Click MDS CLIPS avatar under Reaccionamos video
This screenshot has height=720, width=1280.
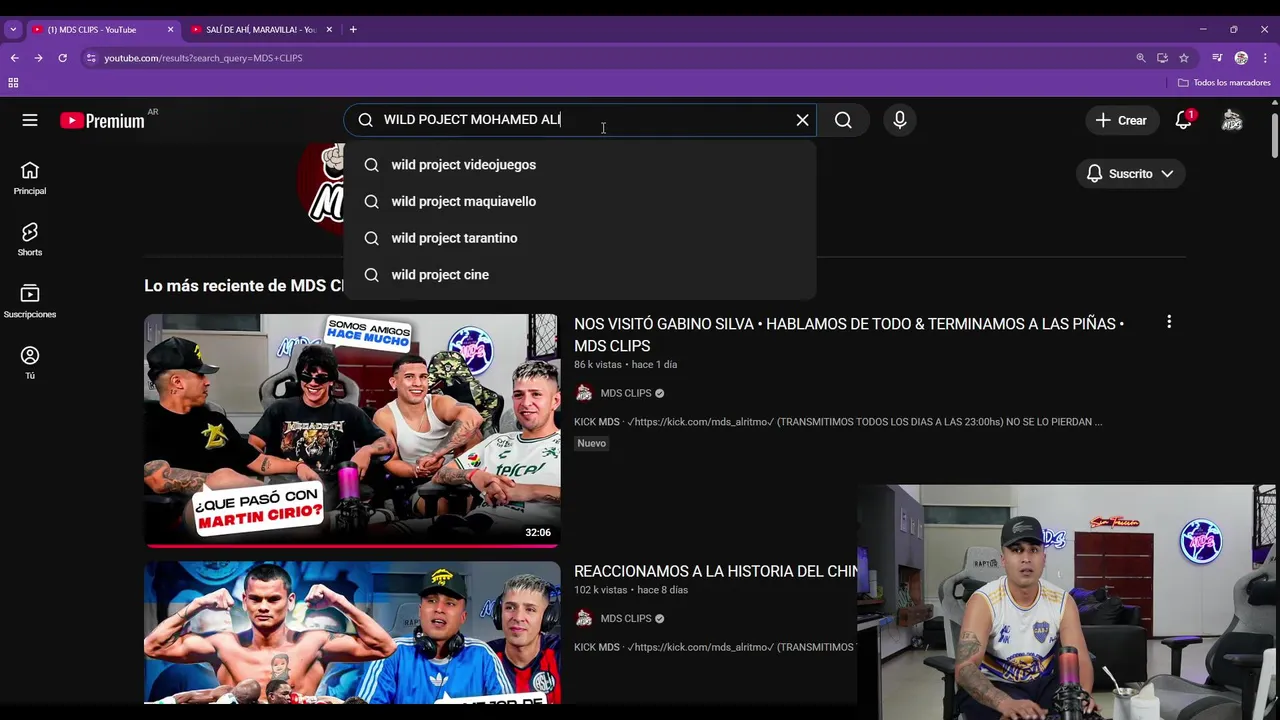click(x=584, y=618)
